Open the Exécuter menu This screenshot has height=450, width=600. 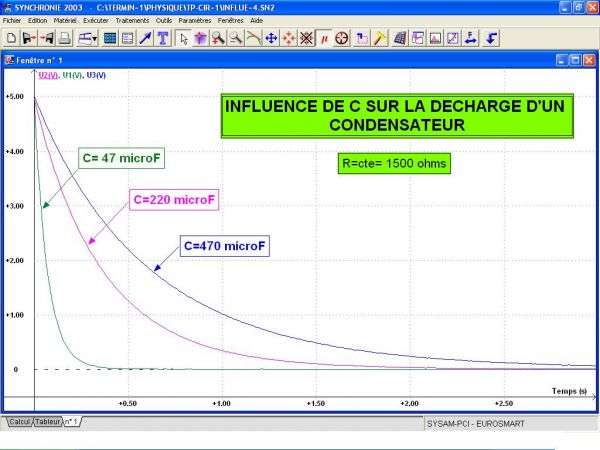pos(96,20)
